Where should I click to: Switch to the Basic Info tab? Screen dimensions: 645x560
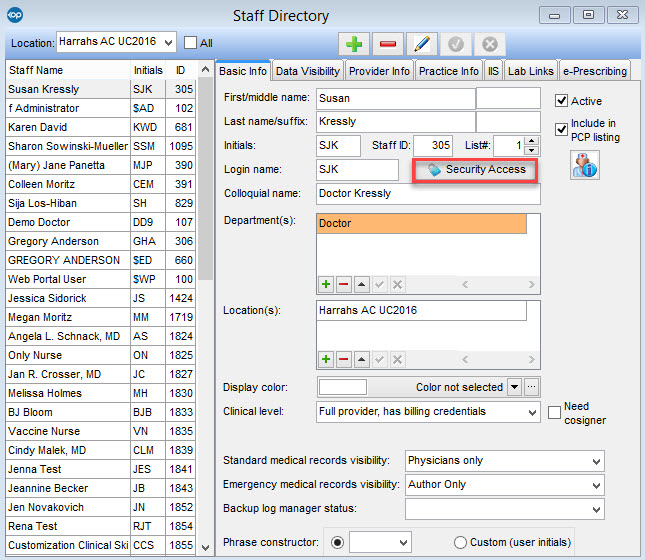coord(243,71)
